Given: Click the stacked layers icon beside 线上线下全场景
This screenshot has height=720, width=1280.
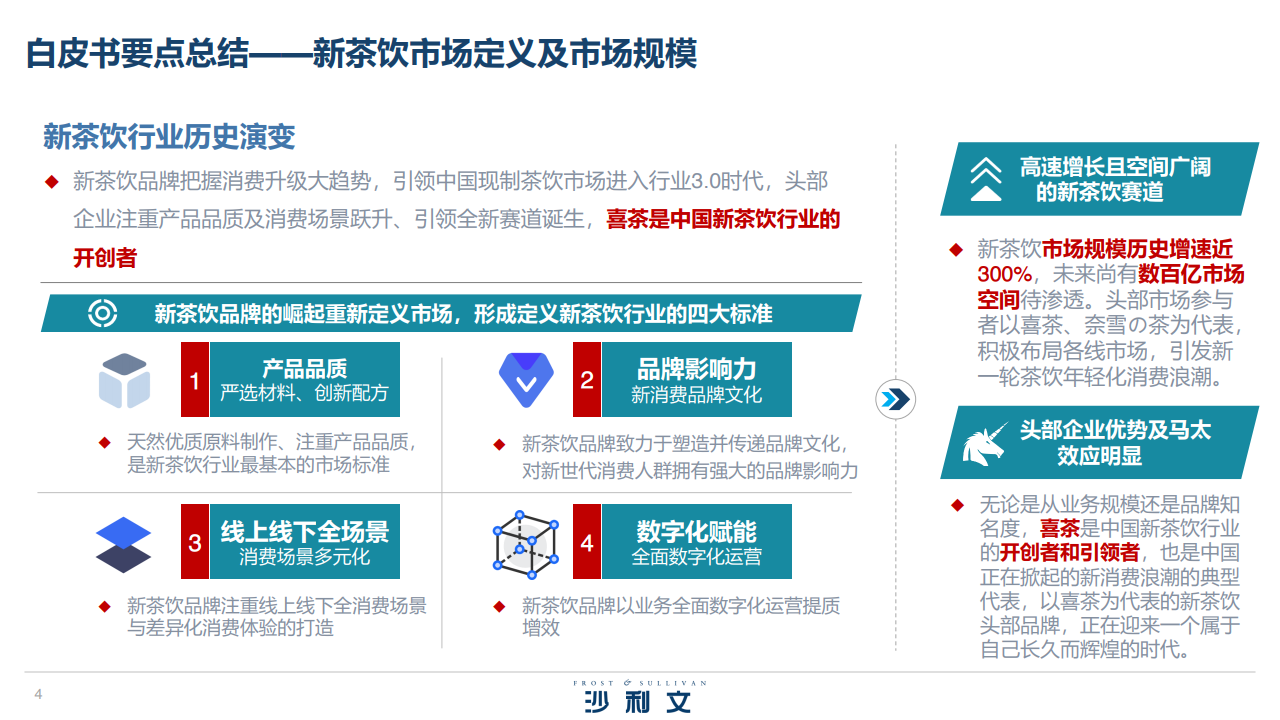Looking at the screenshot, I should tap(124, 544).
